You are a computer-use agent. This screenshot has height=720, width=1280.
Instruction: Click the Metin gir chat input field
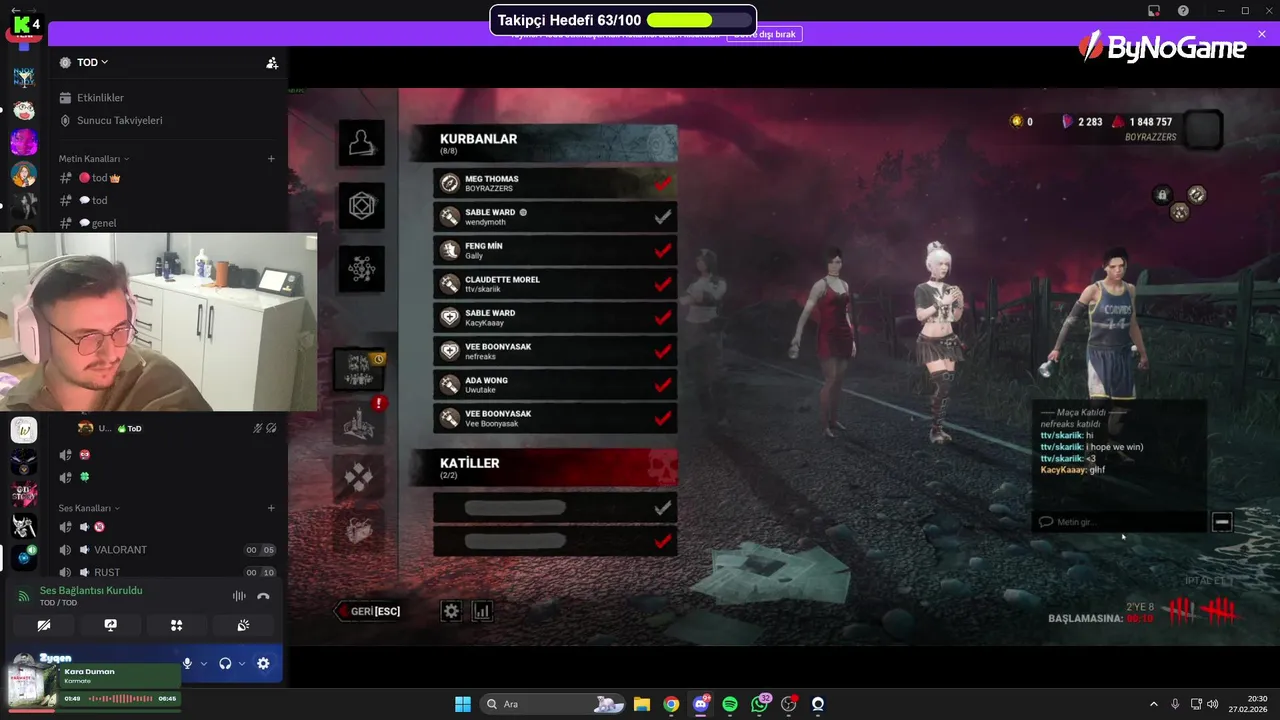tap(1120, 522)
